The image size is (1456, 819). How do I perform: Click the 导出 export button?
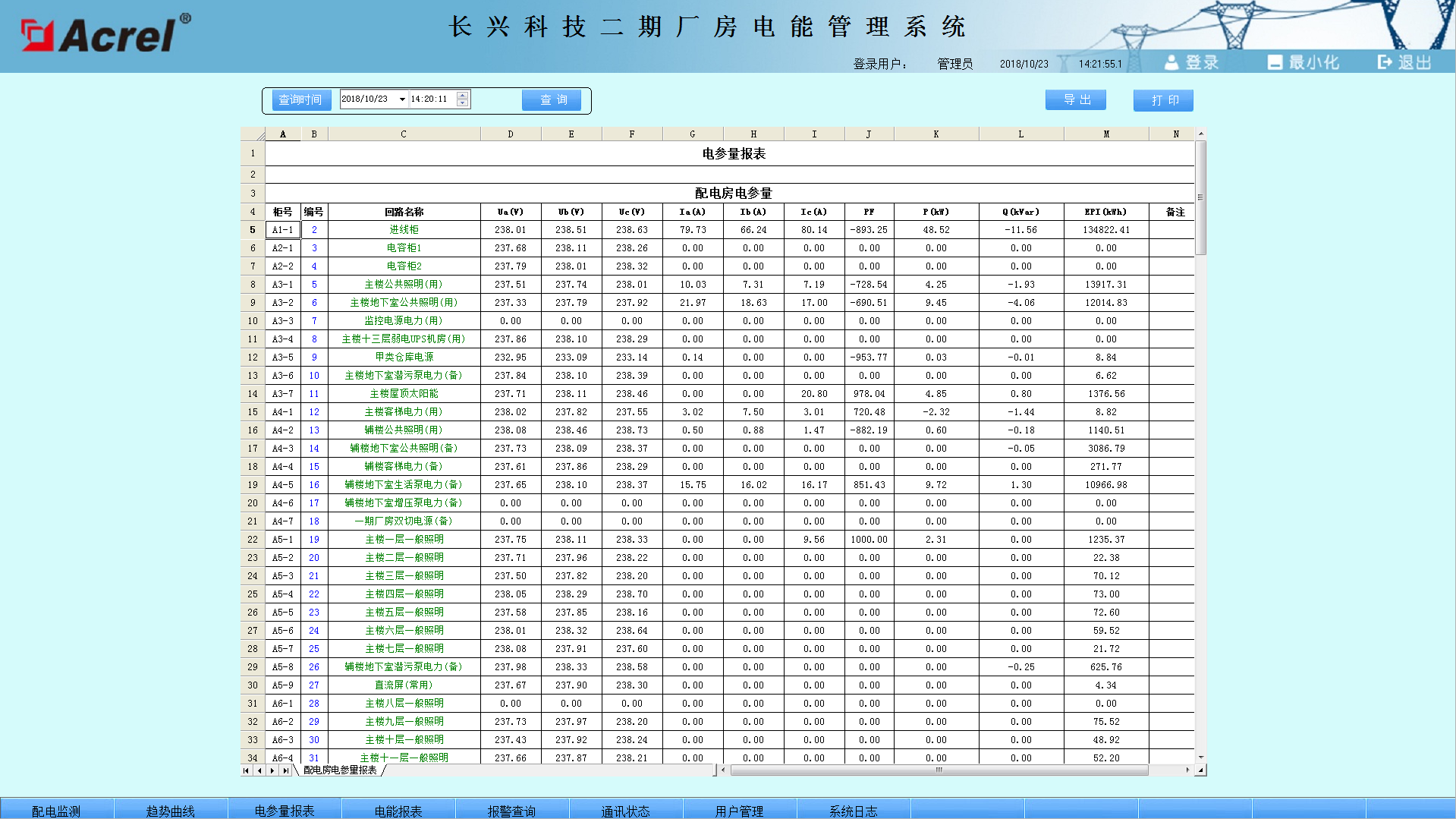[1075, 100]
